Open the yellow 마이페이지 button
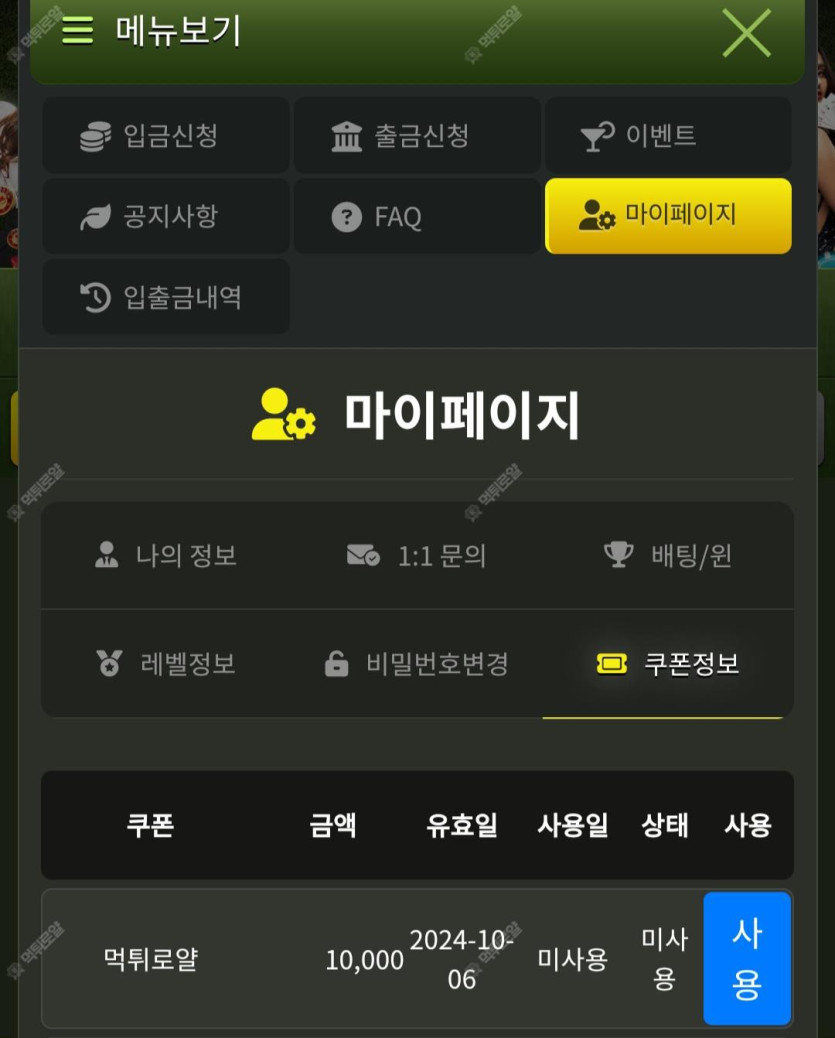 pos(668,216)
